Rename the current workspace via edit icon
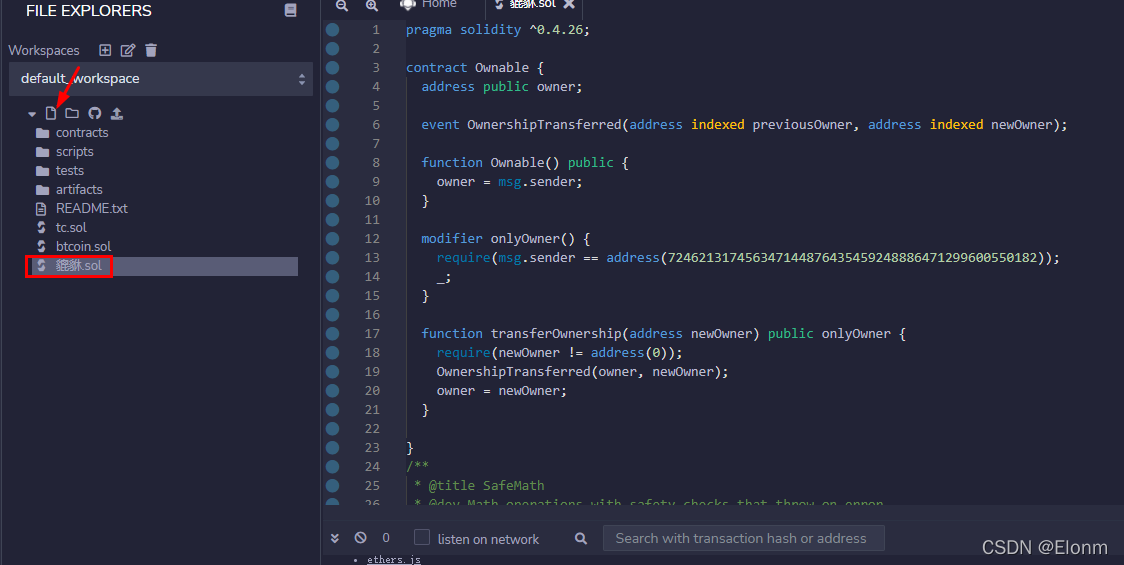The width and height of the screenshot is (1124, 565). [x=128, y=50]
